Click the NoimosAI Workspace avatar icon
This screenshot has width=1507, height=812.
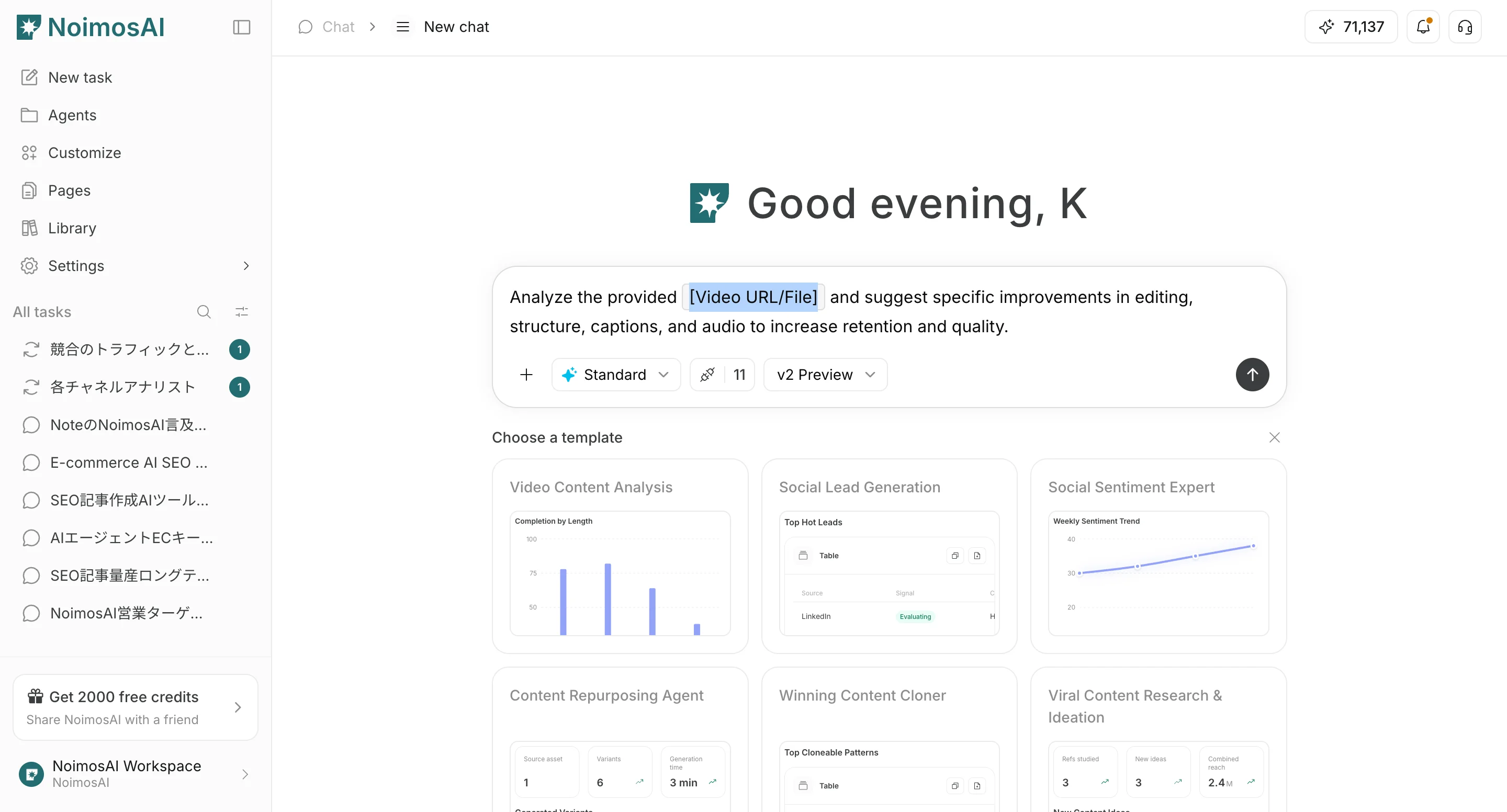[x=31, y=774]
